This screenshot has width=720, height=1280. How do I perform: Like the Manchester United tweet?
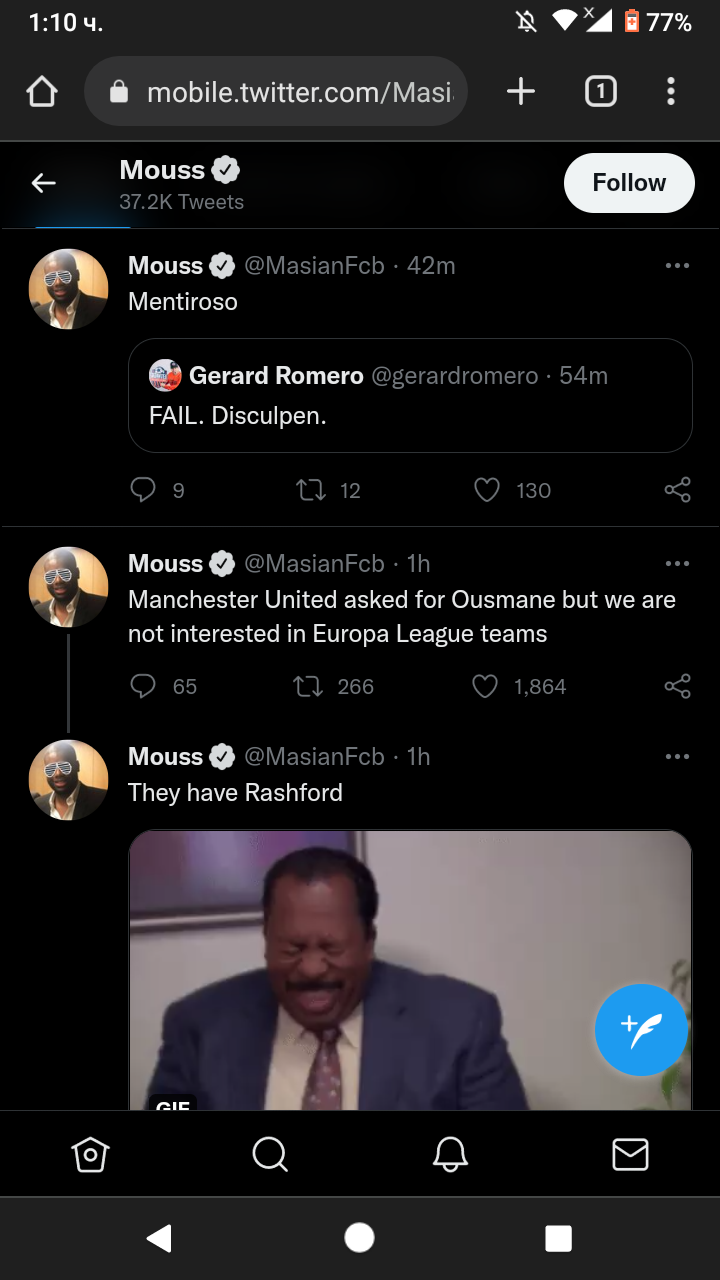coord(485,687)
